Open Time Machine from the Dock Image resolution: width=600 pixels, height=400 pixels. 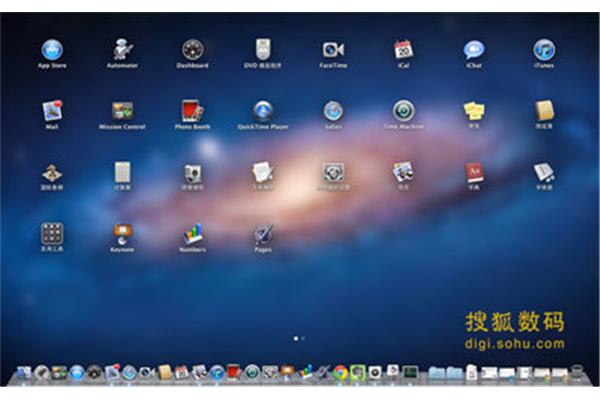pyautogui.click(x=252, y=372)
